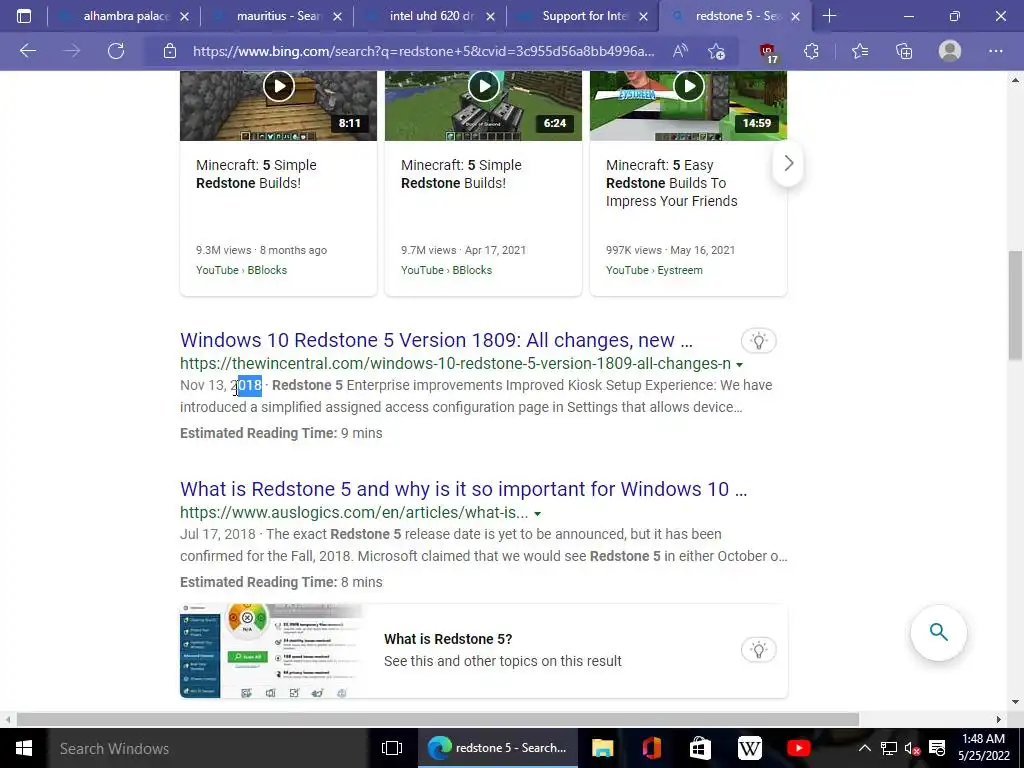The width and height of the screenshot is (1024, 768).
Task: Open Minecraft 5 Easy Redstone Builds title
Action: [x=671, y=183]
